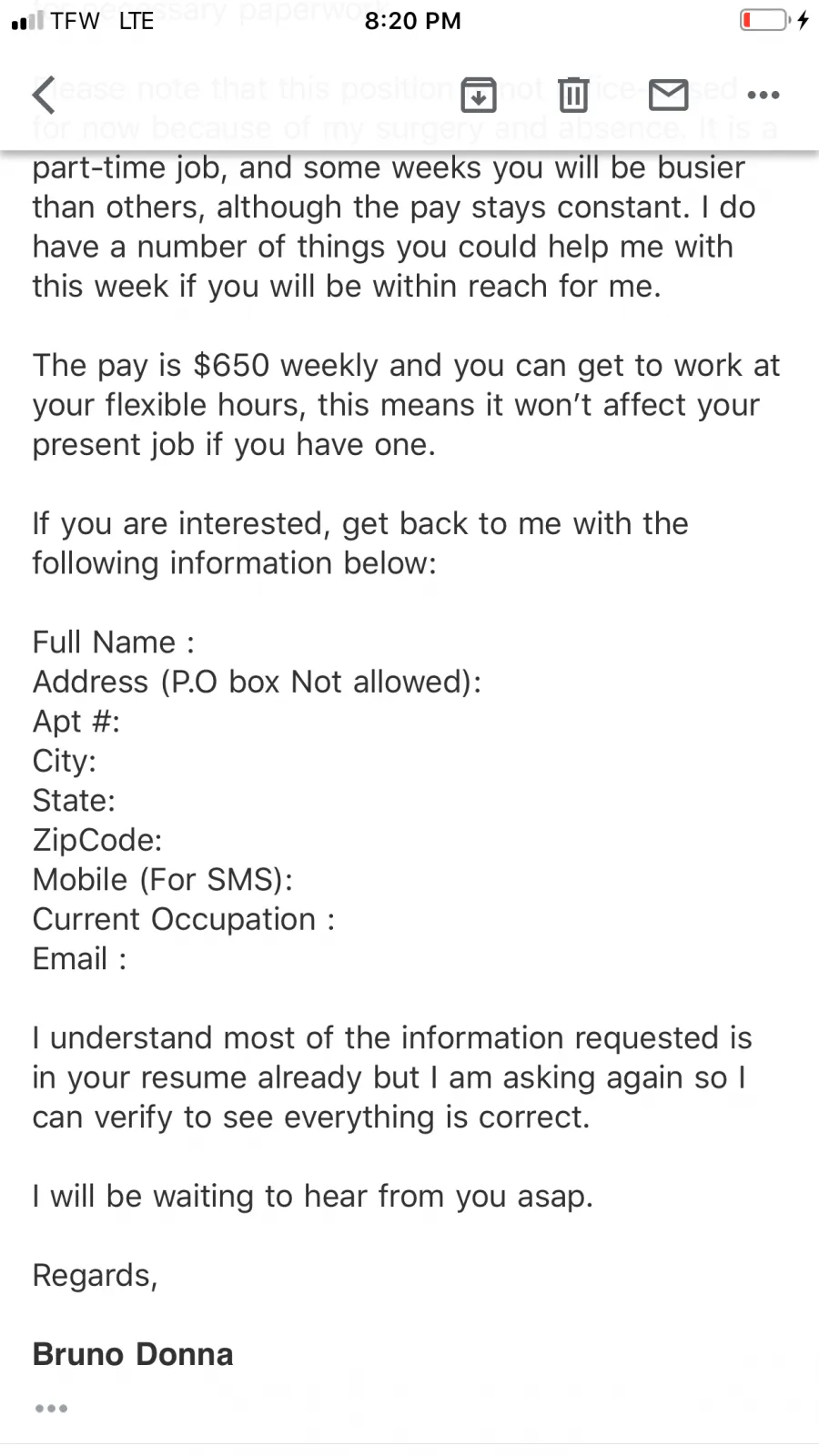This screenshot has height=1456, width=819.
Task: Select the Bruno Donna signature name
Action: pyautogui.click(x=133, y=1354)
